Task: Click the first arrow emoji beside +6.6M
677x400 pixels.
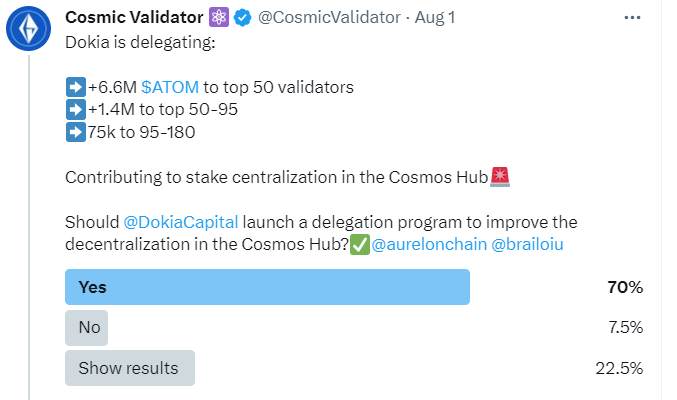Action: 74,87
